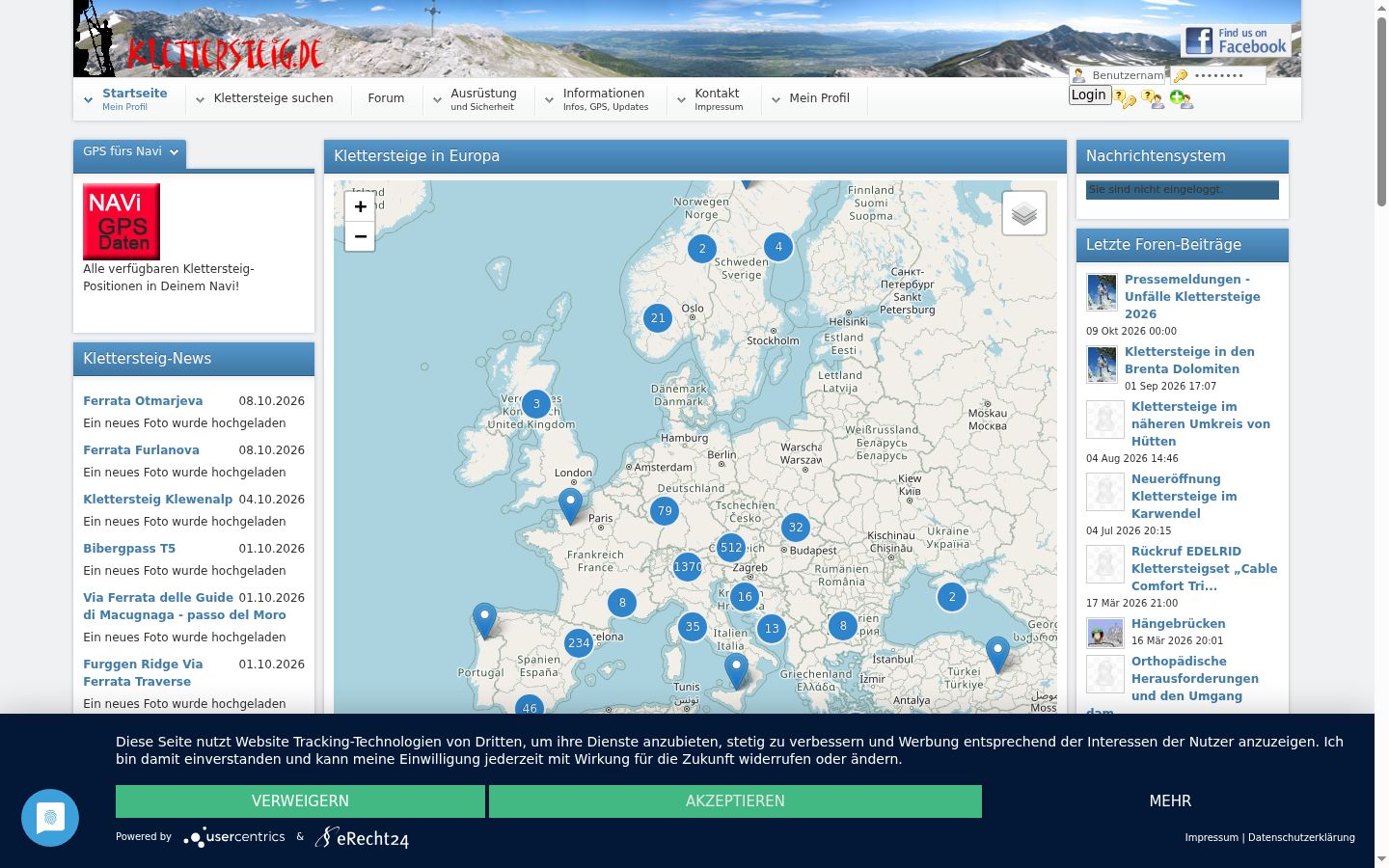Open the NAVI GPS Daten image

(122, 221)
